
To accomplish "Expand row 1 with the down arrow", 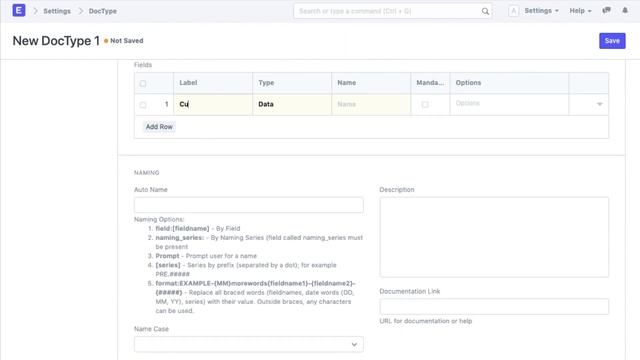I will pyautogui.click(x=600, y=104).
